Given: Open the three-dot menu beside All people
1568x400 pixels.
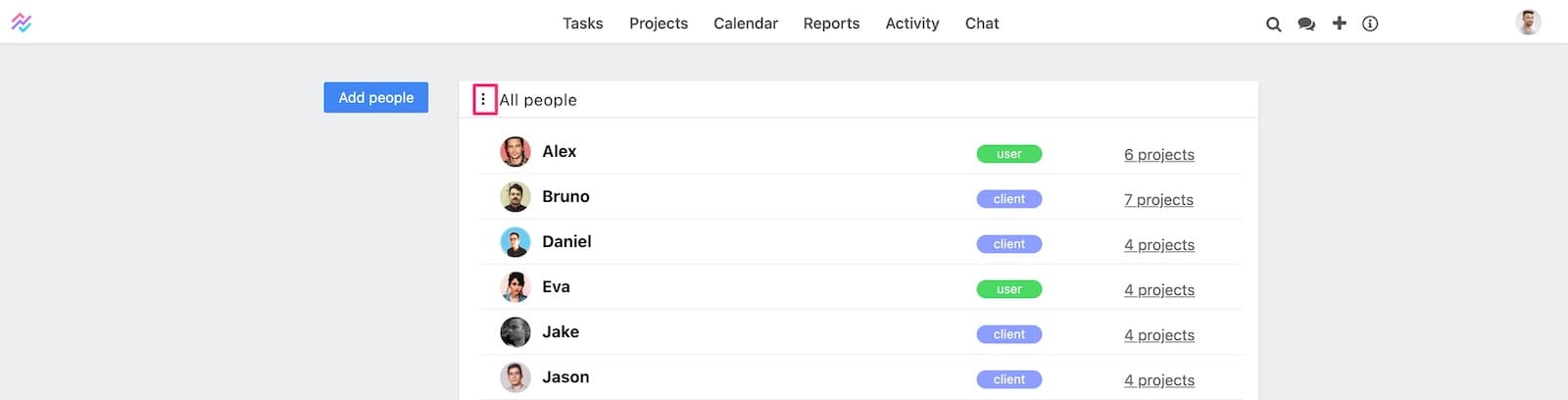Looking at the screenshot, I should 483,99.
